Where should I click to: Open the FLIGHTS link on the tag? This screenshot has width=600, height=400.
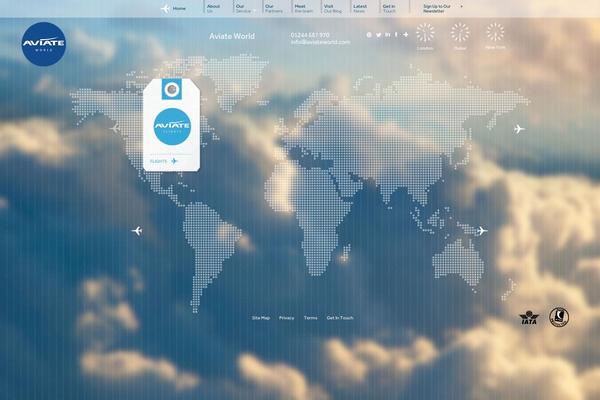click(x=158, y=161)
